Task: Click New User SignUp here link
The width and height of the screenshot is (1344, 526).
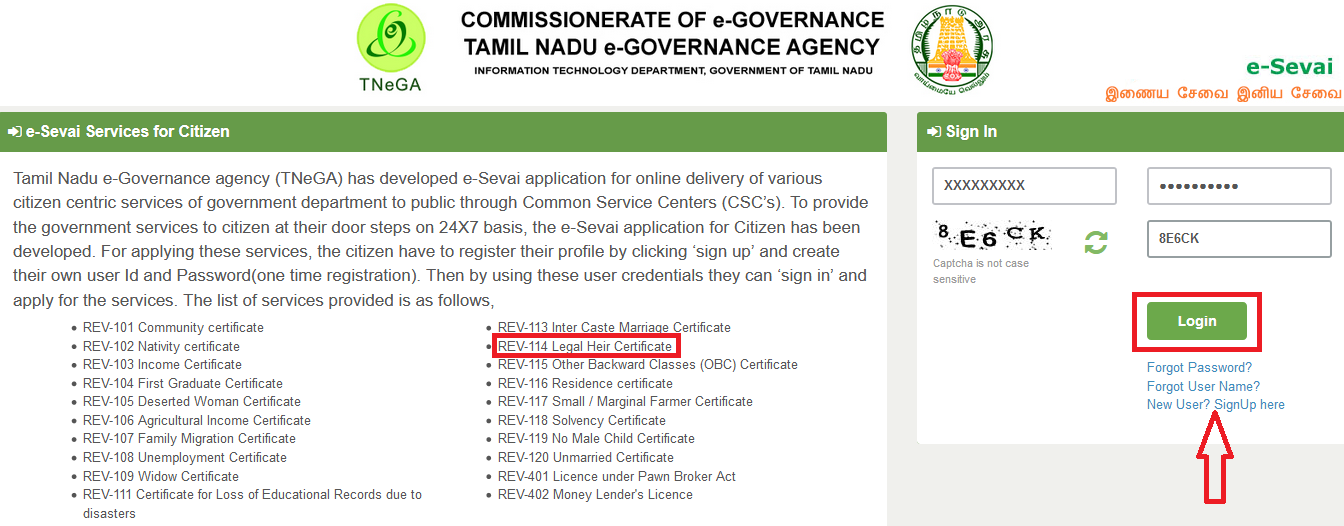Action: pos(1216,405)
